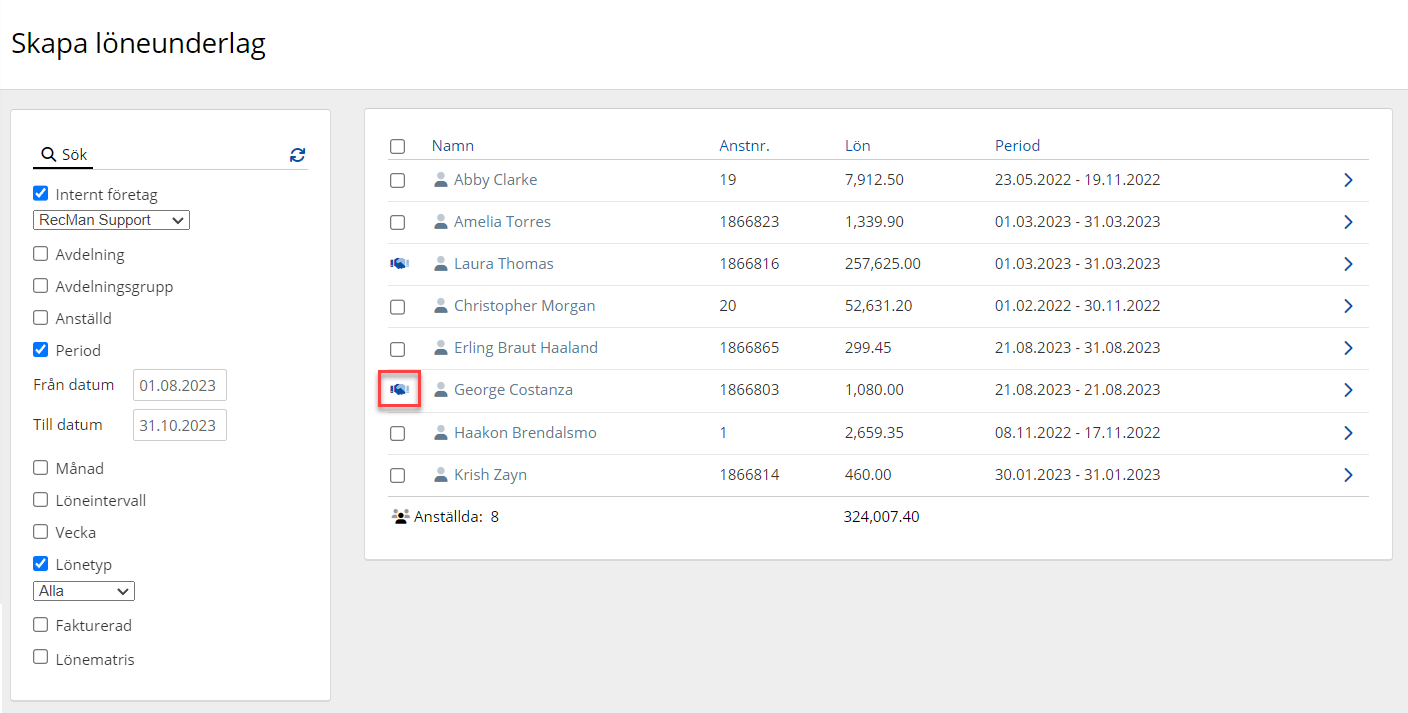Tick the checkbox for Amelia Torres
Viewport: 1408px width, 713px height.
coord(398,222)
